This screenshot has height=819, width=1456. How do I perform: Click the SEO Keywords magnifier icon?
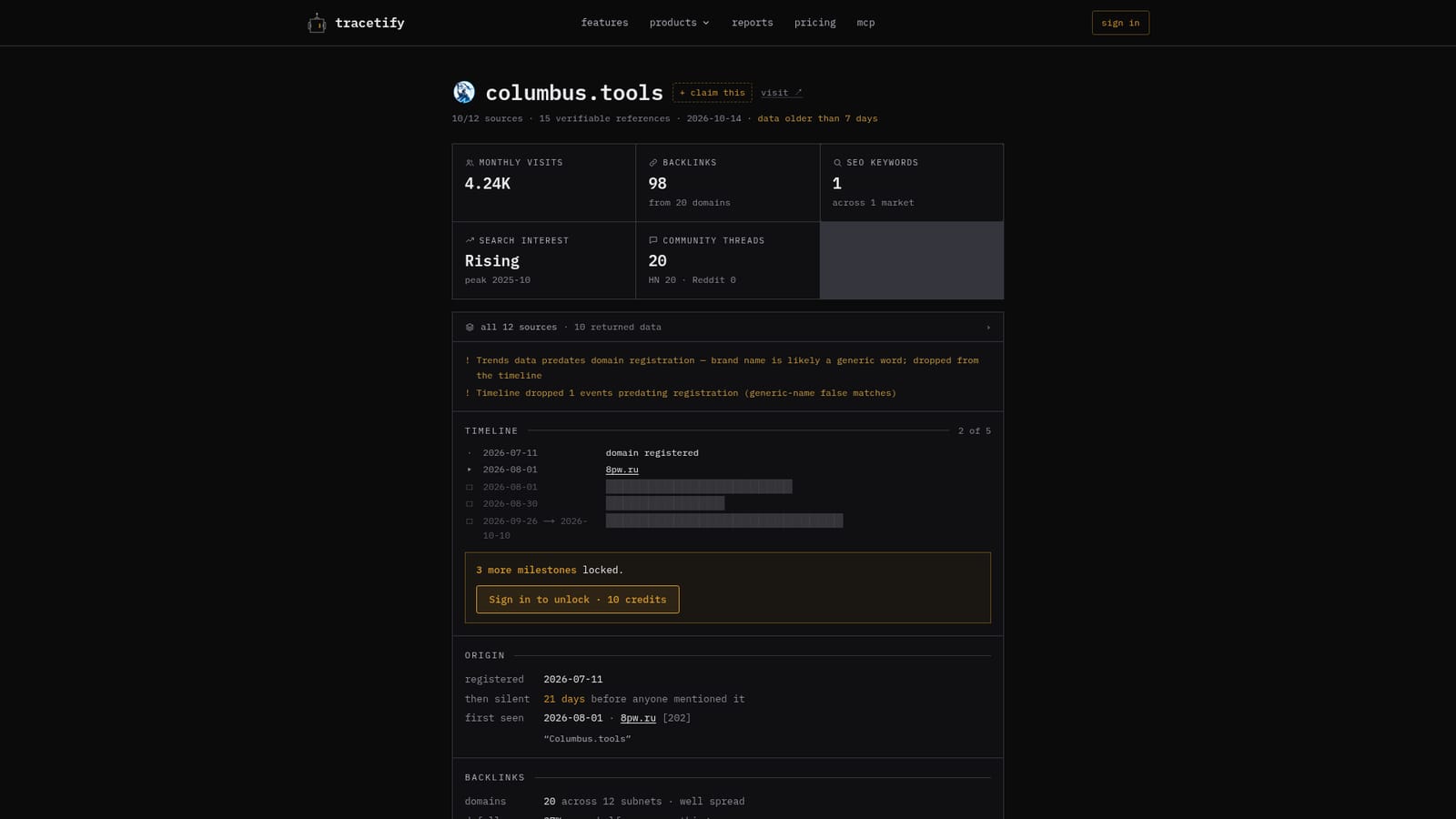point(837,163)
